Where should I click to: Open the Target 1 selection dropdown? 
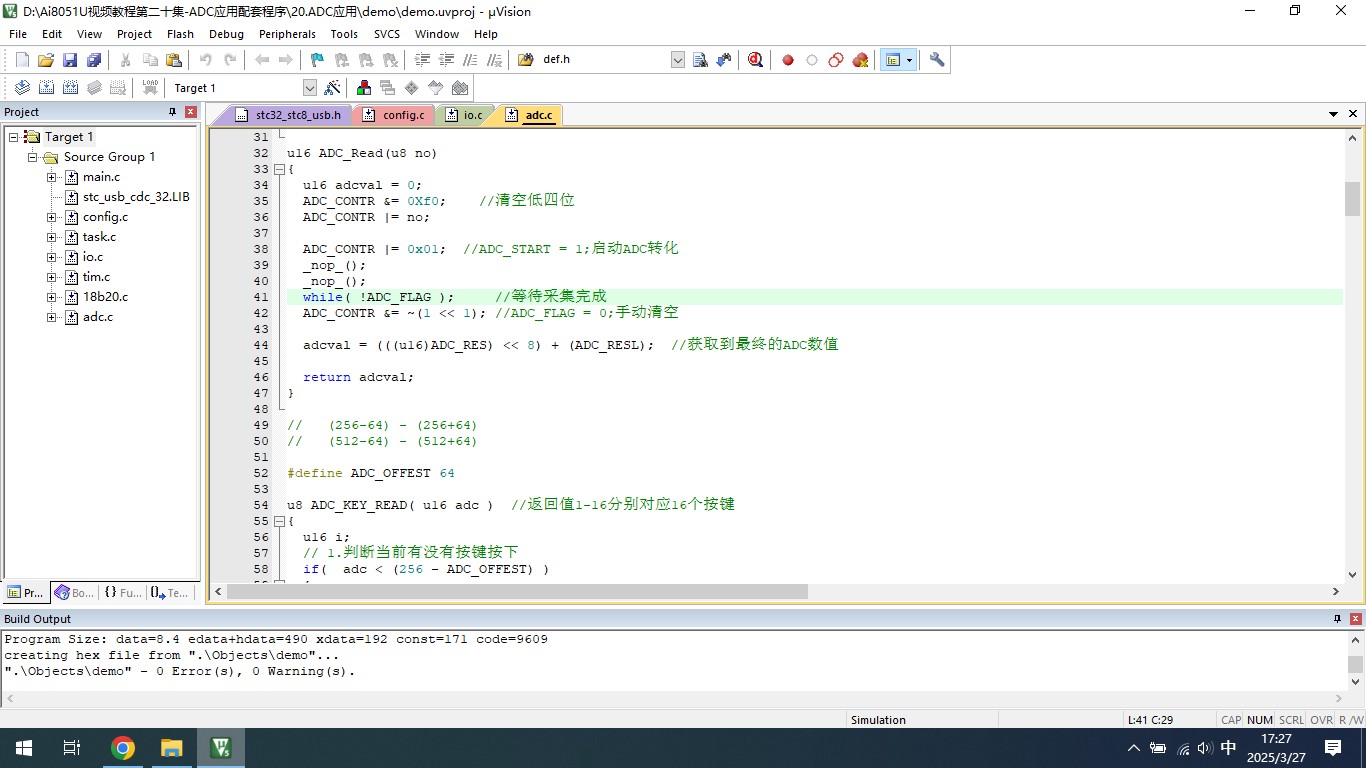coord(309,88)
